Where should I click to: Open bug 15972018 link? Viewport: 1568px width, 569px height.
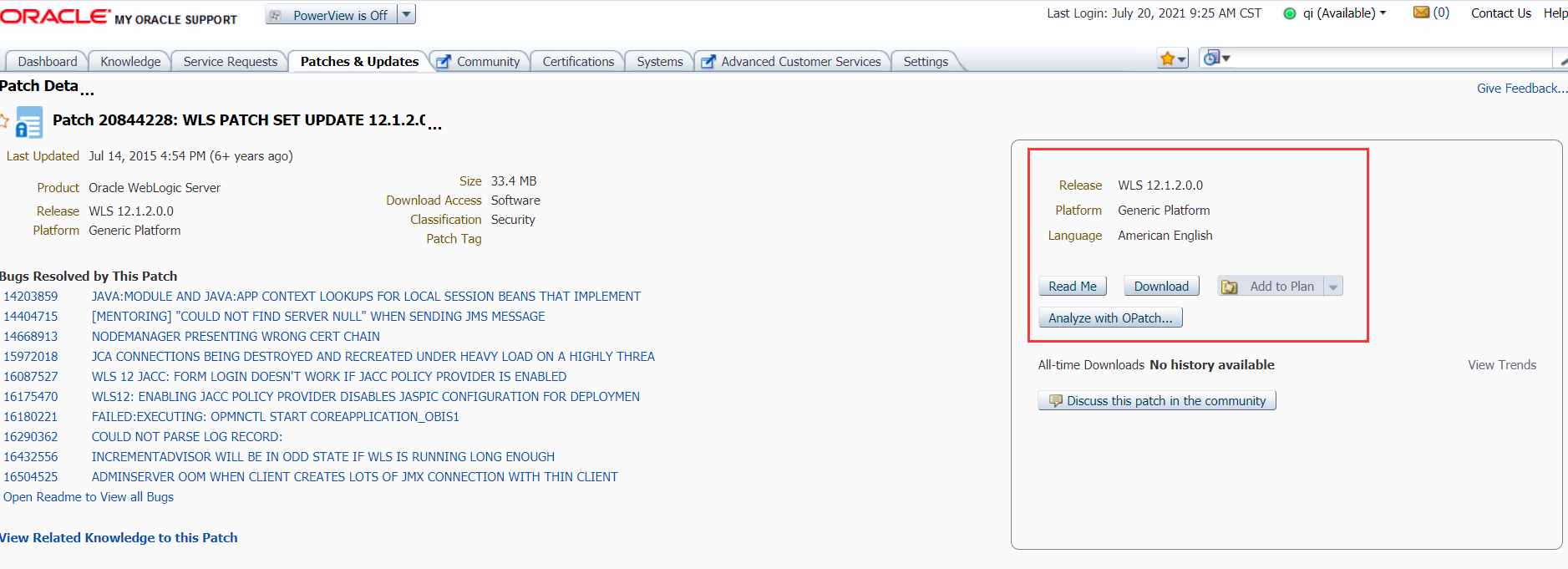coord(31,357)
